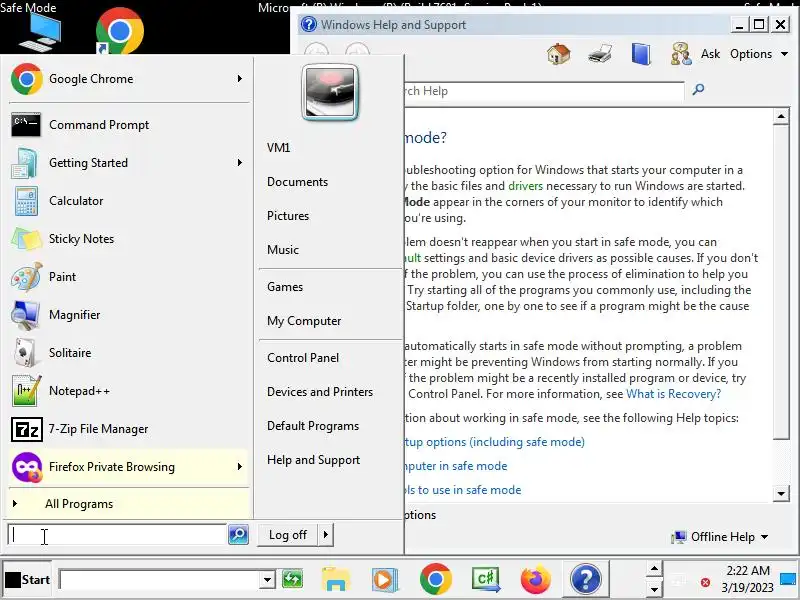
Task: Open the C# taskbar application
Action: [486, 580]
